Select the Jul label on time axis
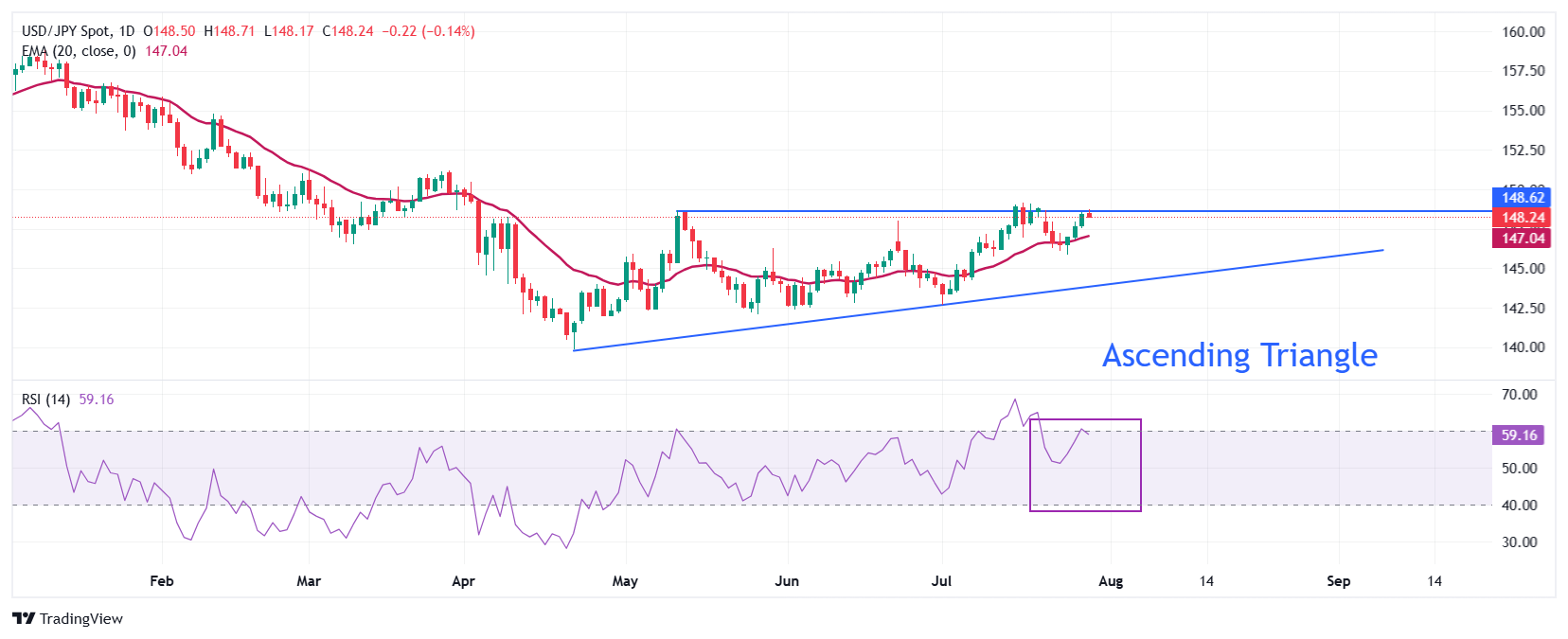 tap(941, 581)
